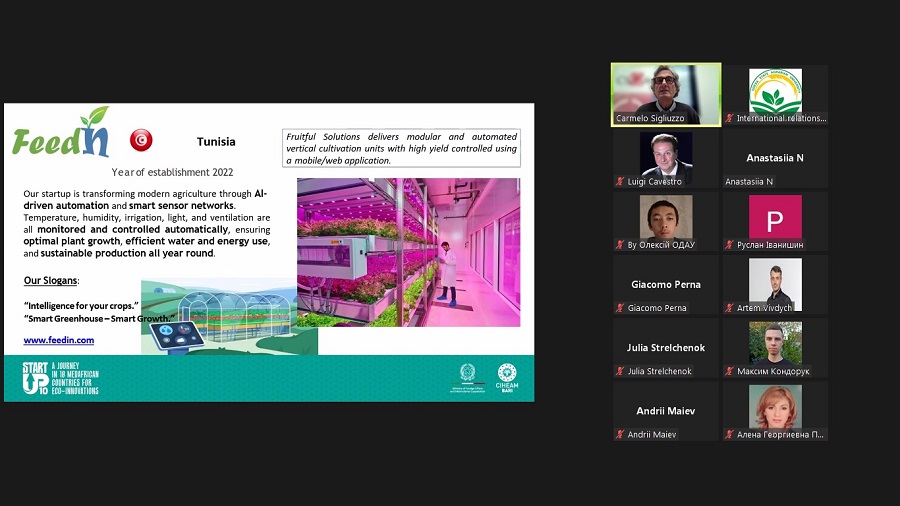This screenshot has height=506, width=900.
Task: Click the CIHEAM Bari logo in slide footer
Action: pyautogui.click(x=507, y=378)
